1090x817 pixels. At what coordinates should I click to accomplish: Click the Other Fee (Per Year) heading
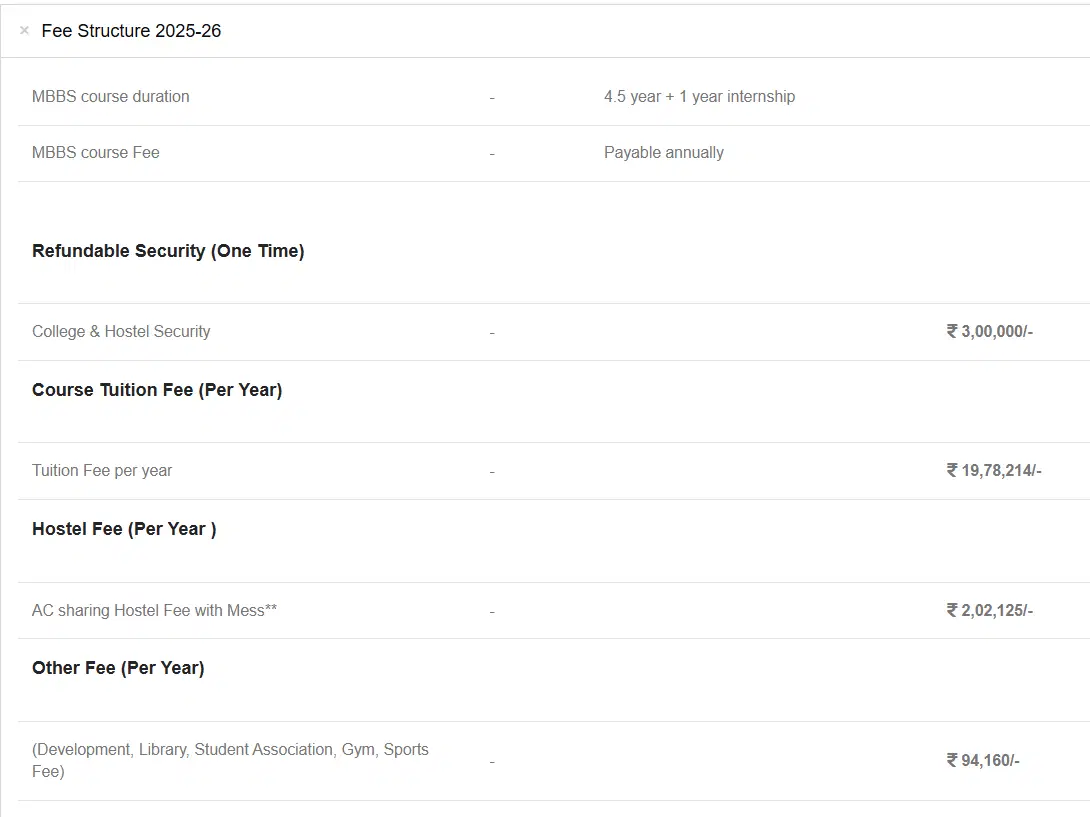point(118,668)
